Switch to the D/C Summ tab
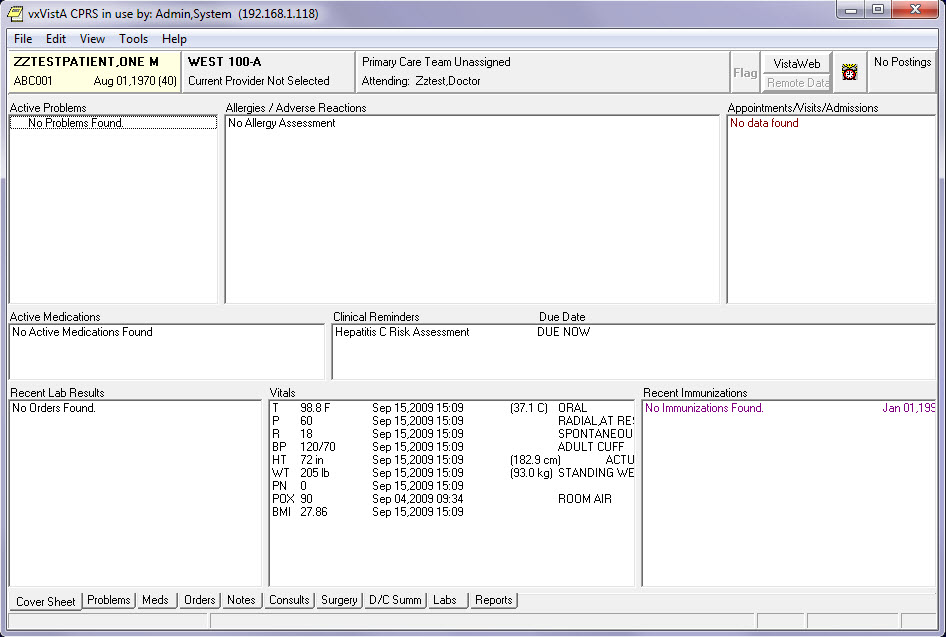Image resolution: width=946 pixels, height=637 pixels. pyautogui.click(x=395, y=600)
